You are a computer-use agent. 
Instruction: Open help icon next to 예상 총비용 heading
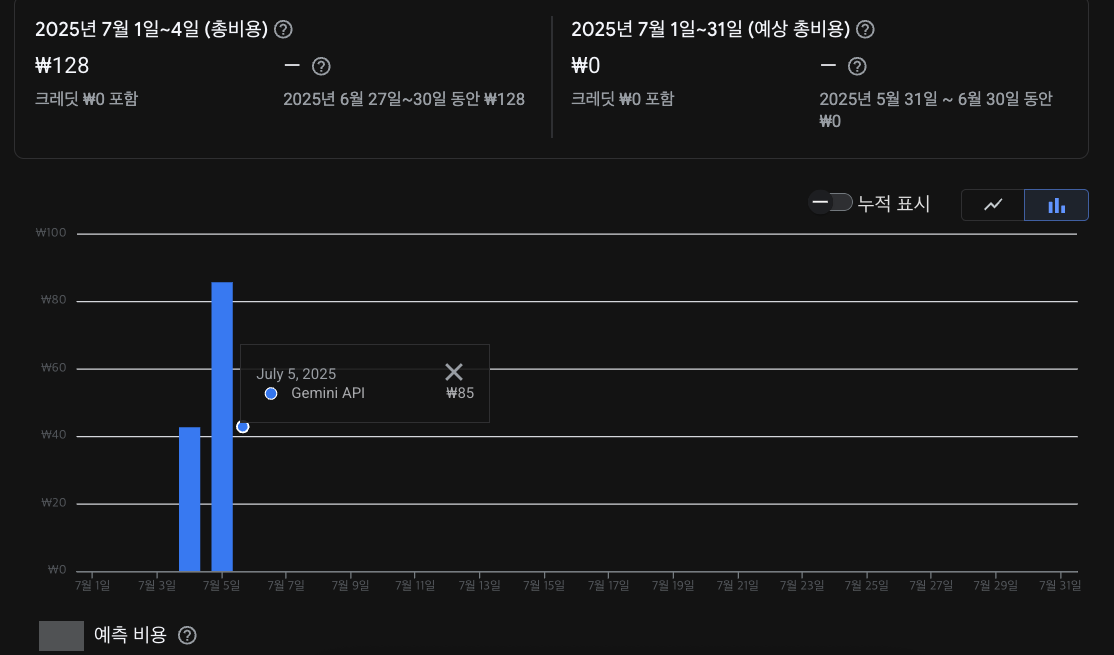pos(865,29)
